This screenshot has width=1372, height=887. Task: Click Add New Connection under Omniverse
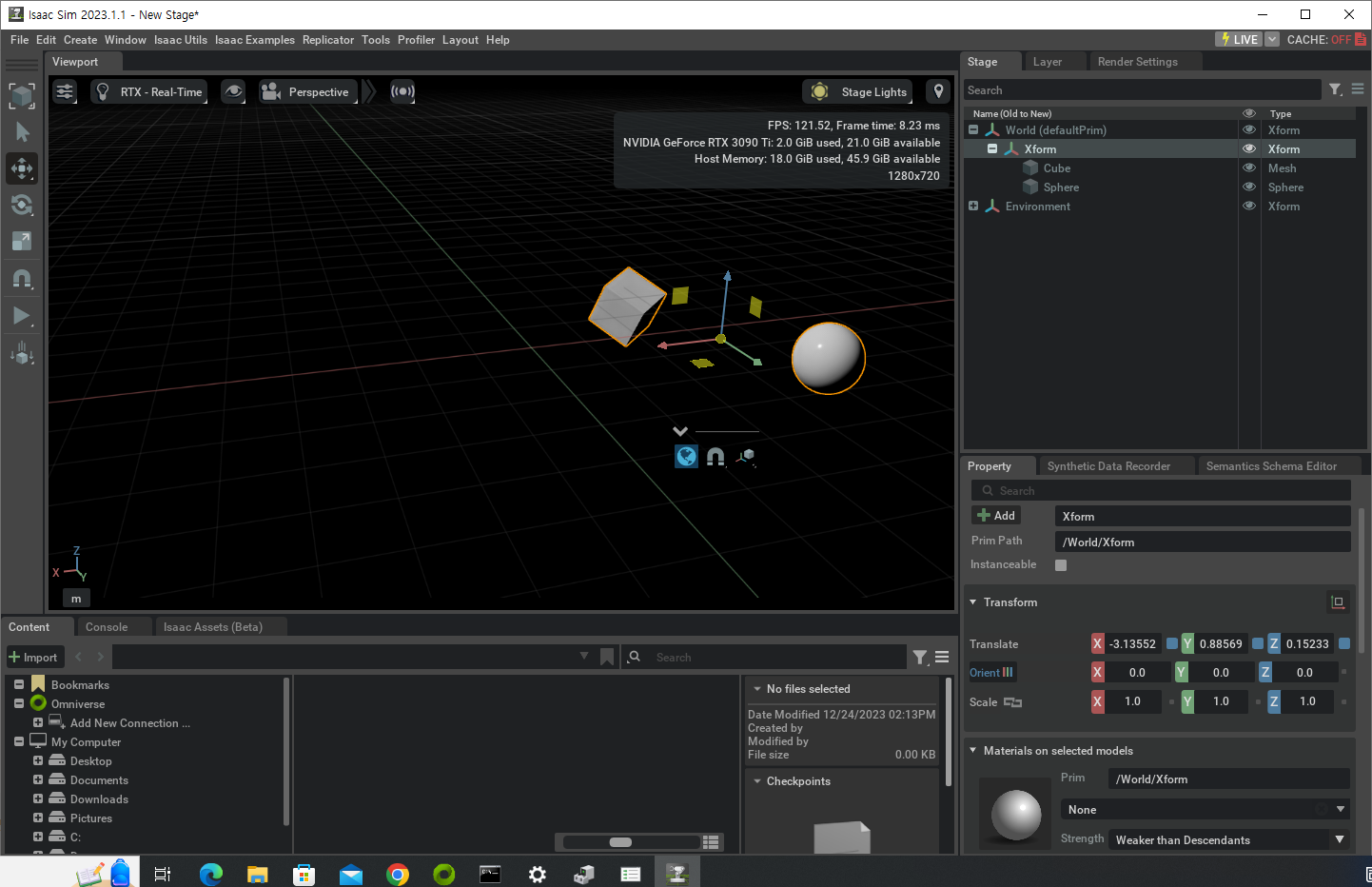pos(130,723)
